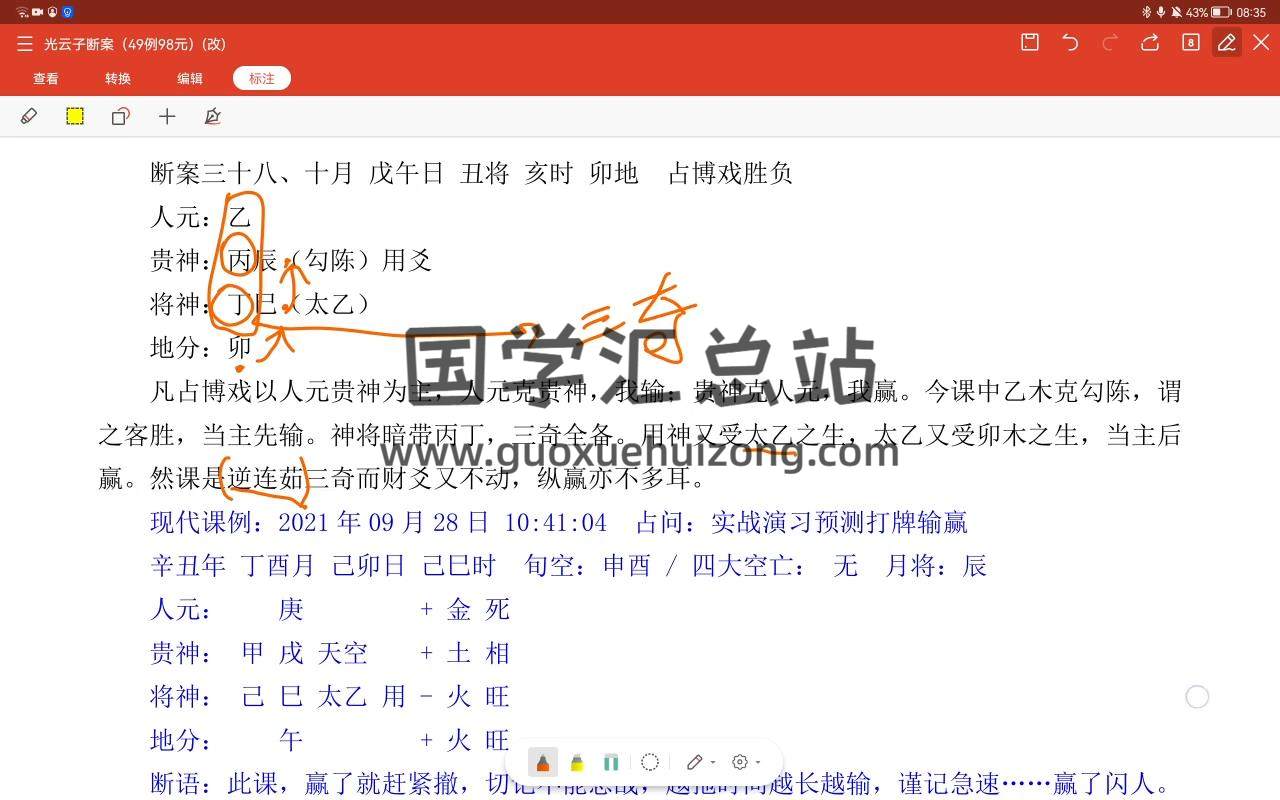Tap the battery indicator showing 43%
The width and height of the screenshot is (1280, 800).
(1209, 12)
